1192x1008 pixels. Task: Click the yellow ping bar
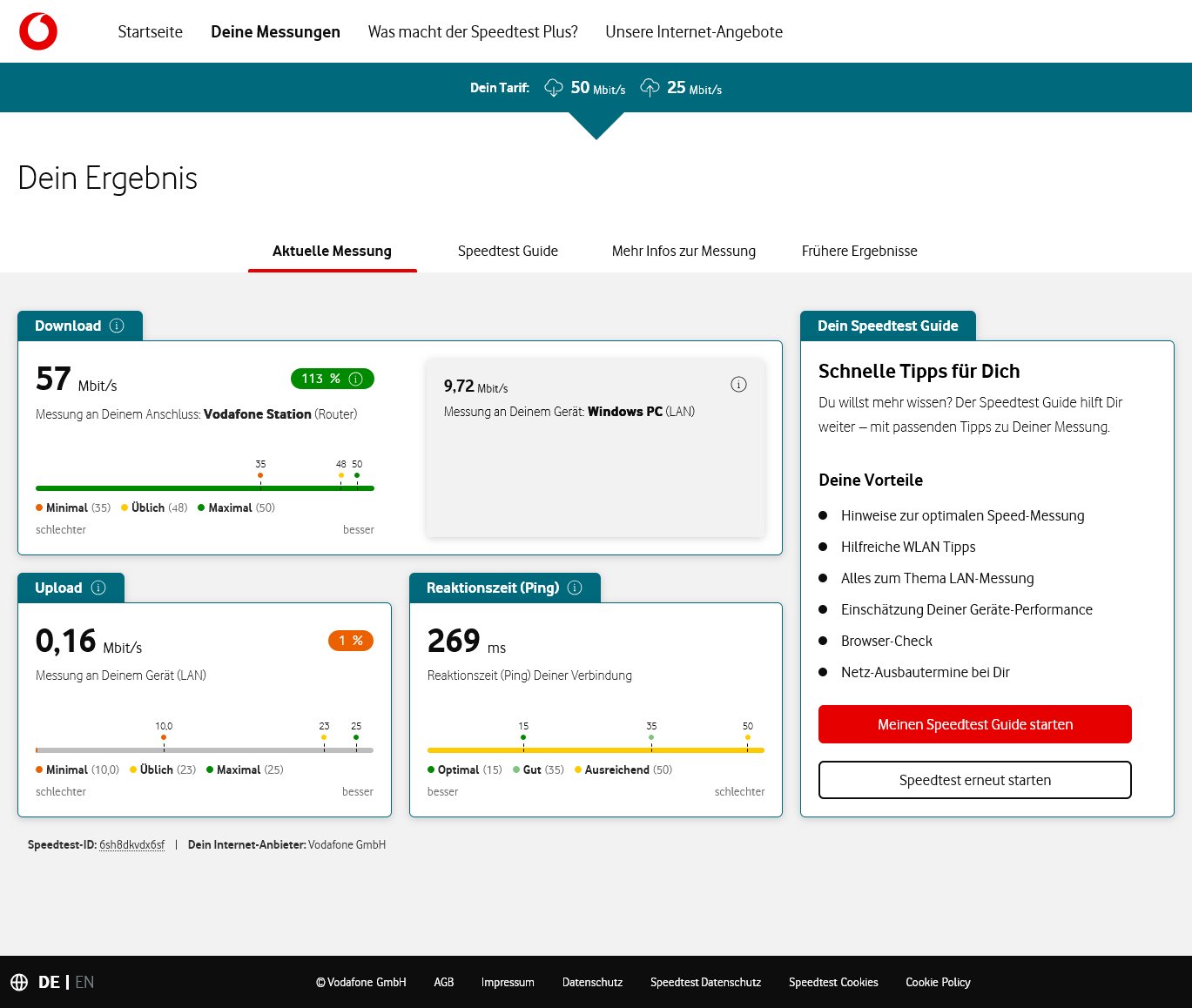(596, 750)
